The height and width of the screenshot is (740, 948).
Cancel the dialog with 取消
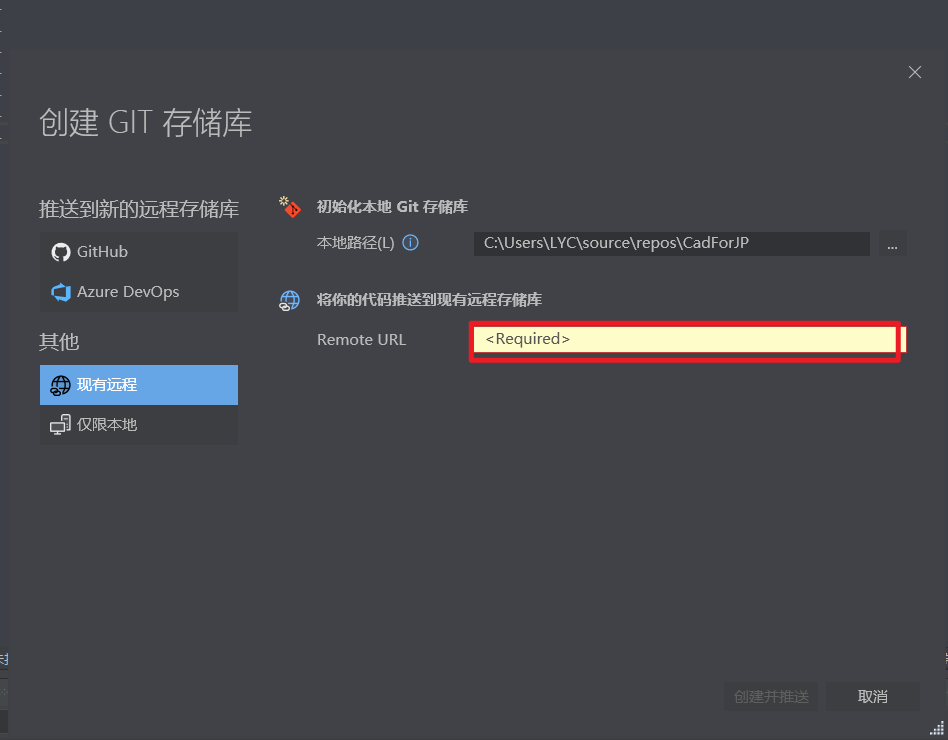pos(872,696)
